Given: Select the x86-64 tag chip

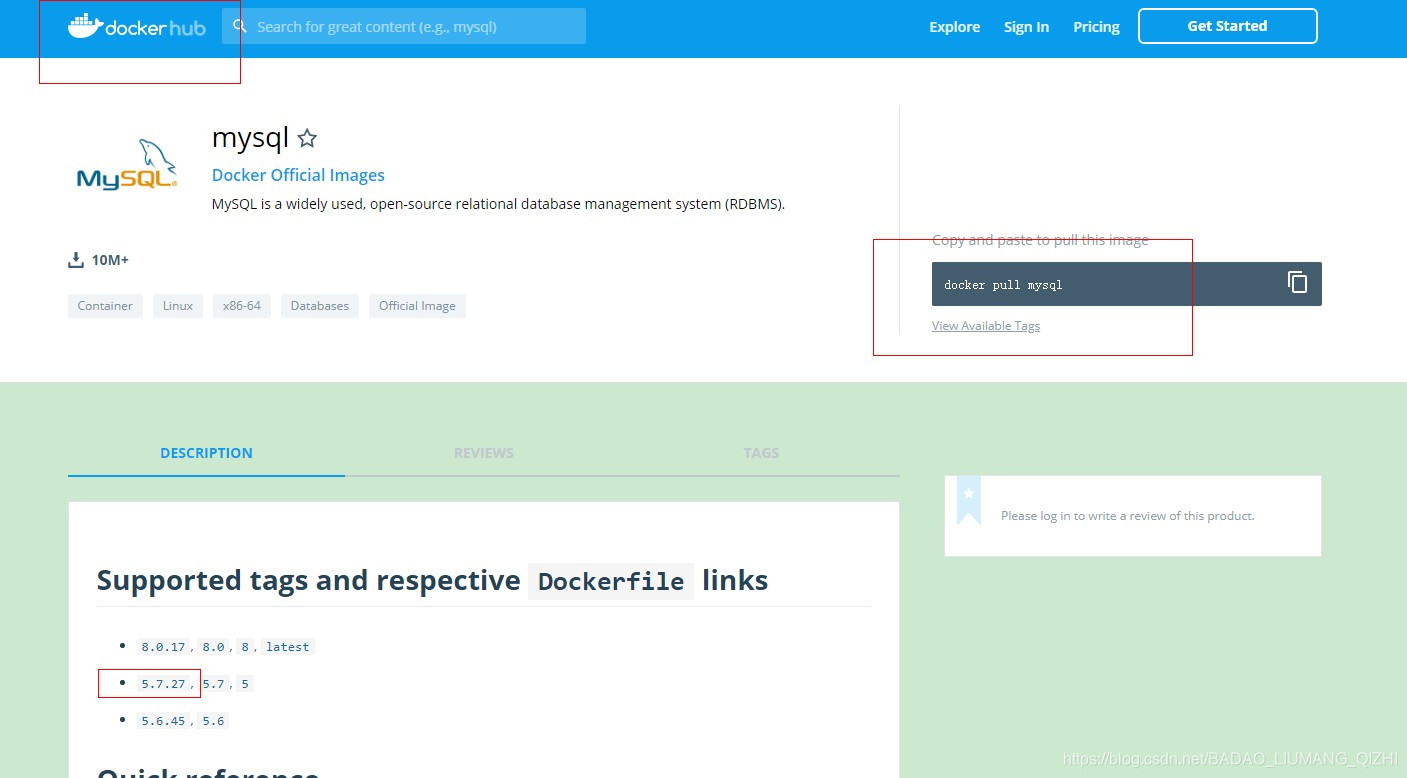Looking at the screenshot, I should (242, 306).
